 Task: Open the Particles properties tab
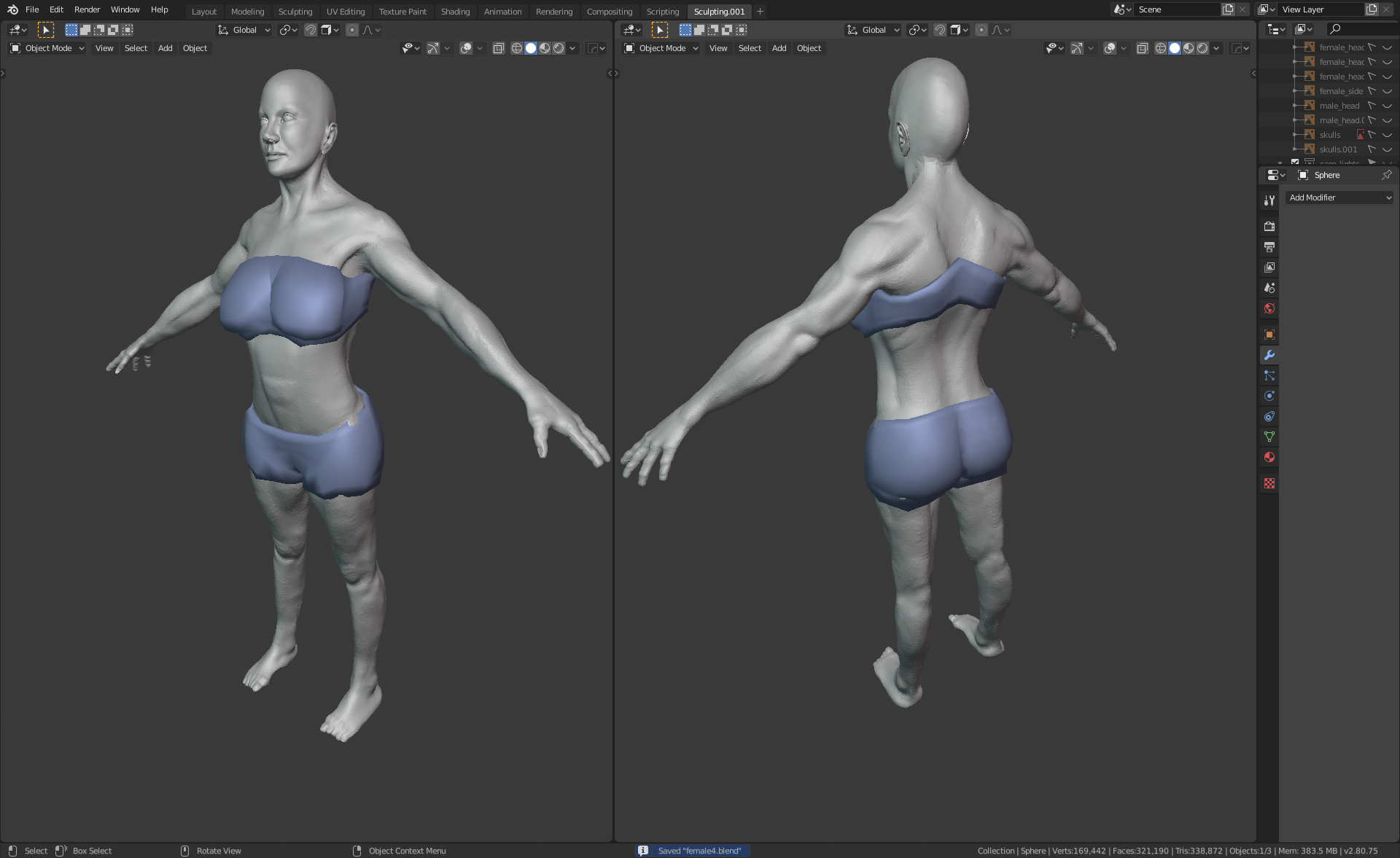[x=1269, y=375]
